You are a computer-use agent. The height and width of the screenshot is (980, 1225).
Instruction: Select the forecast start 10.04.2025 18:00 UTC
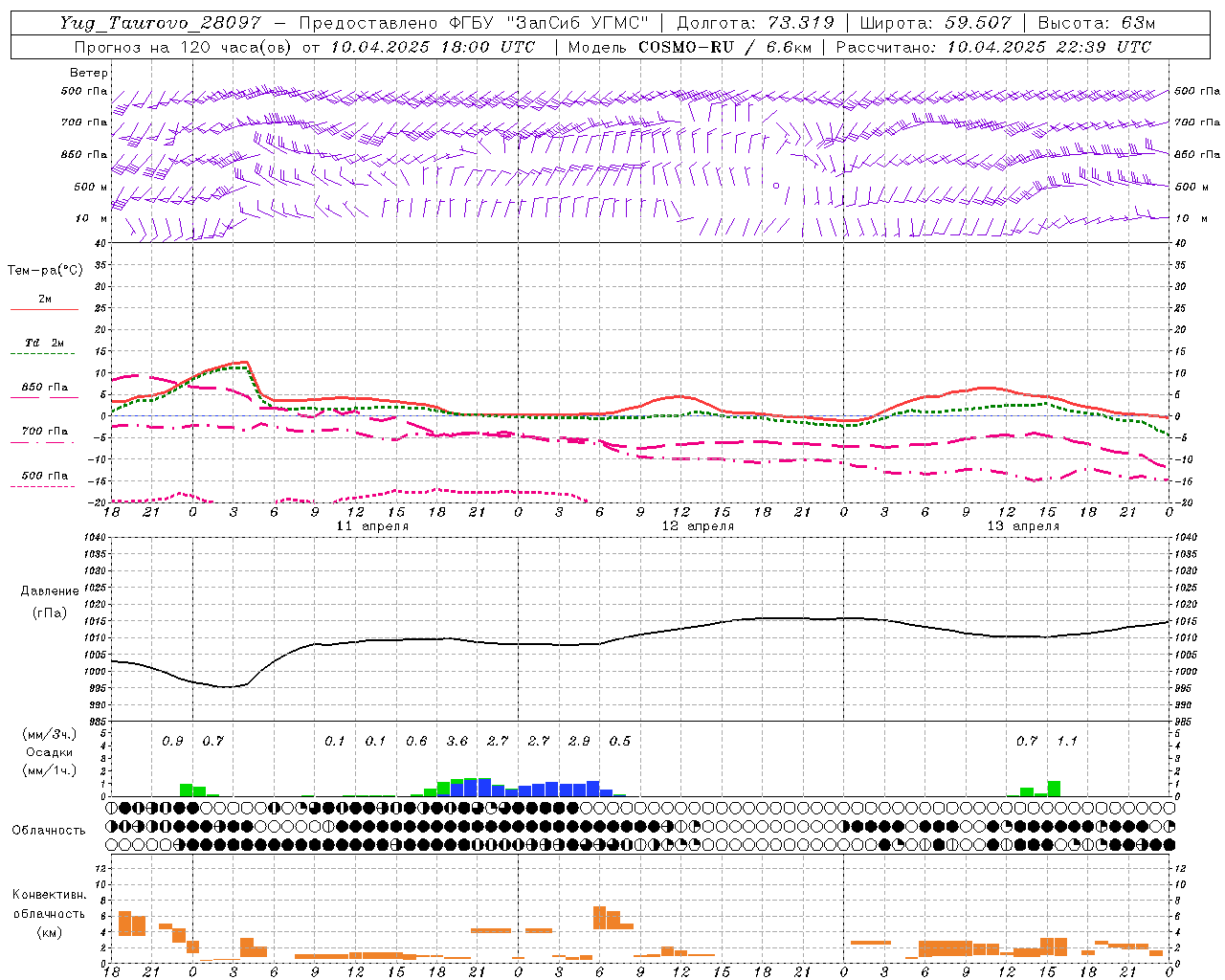433,47
